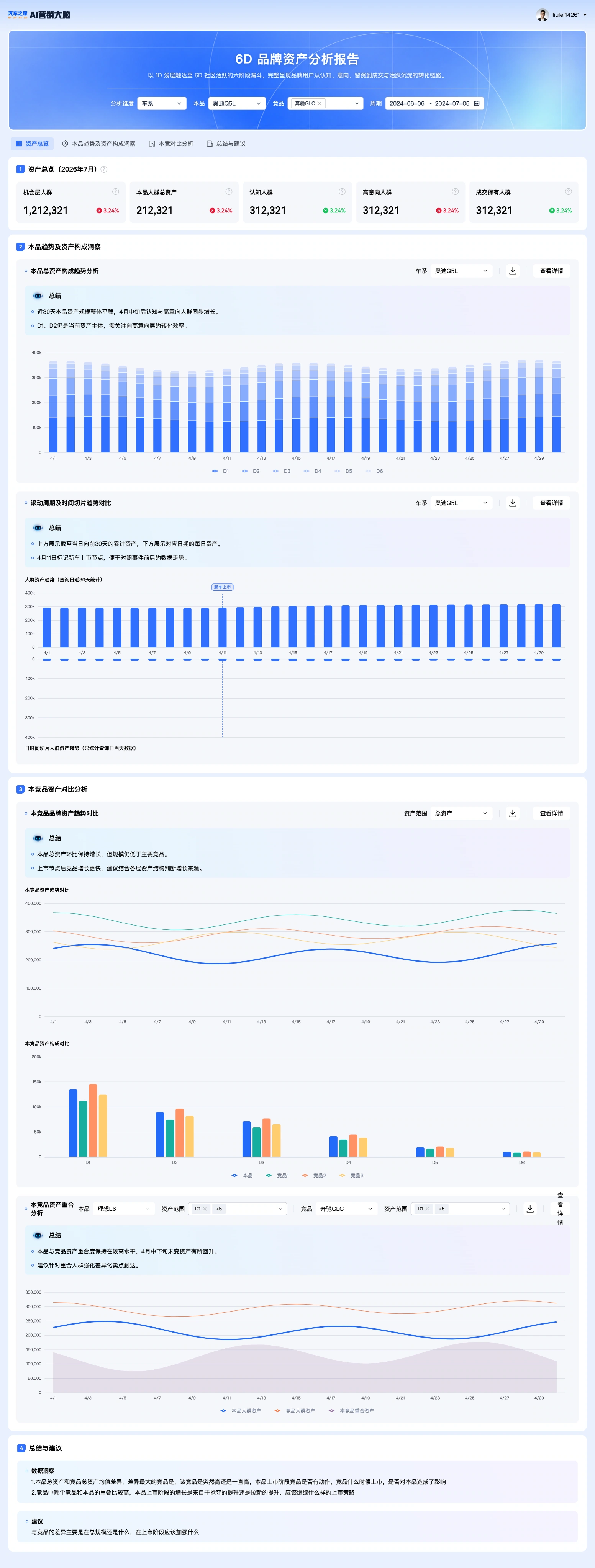The width and height of the screenshot is (595, 1568).
Task: Download the 本竞品品牌资产趋势对比 chart
Action: 513,813
